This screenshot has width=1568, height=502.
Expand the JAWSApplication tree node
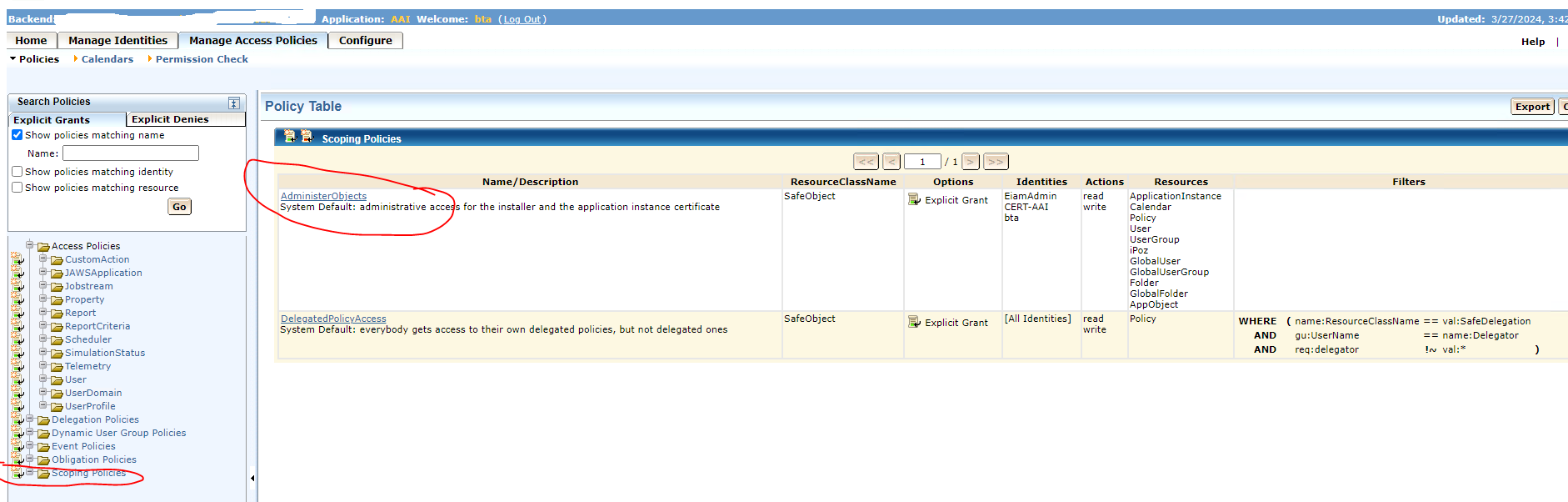pos(43,272)
